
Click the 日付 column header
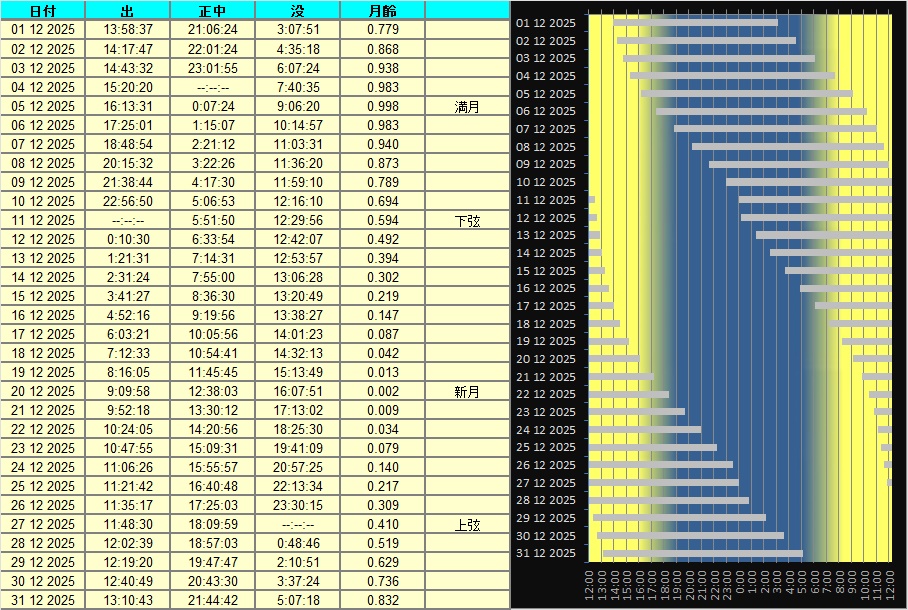(43, 10)
